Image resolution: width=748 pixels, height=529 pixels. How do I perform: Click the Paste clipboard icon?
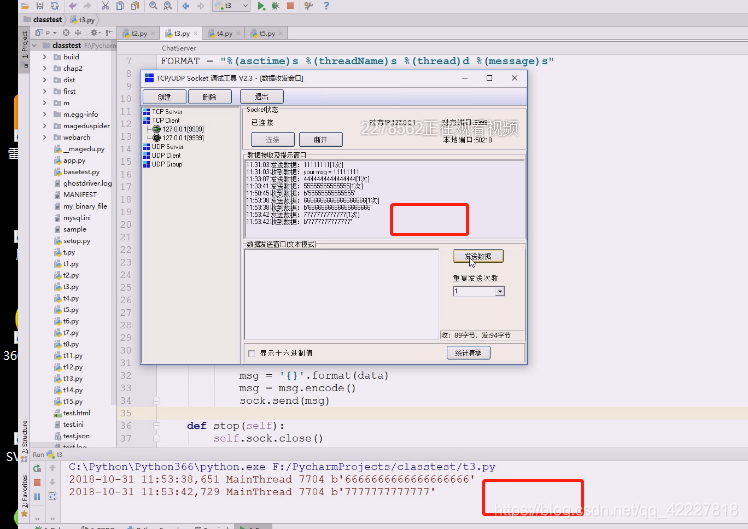135,6
